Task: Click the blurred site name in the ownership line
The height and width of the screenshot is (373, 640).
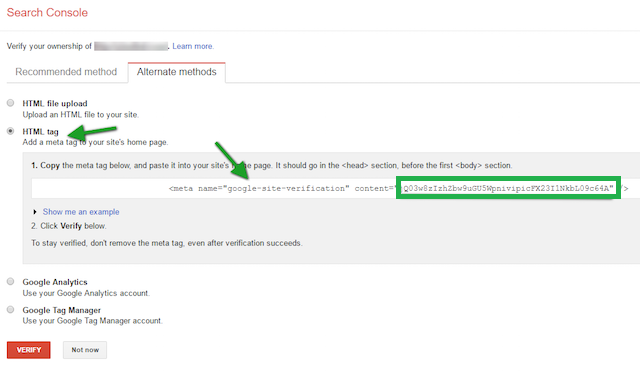Action: click(131, 46)
